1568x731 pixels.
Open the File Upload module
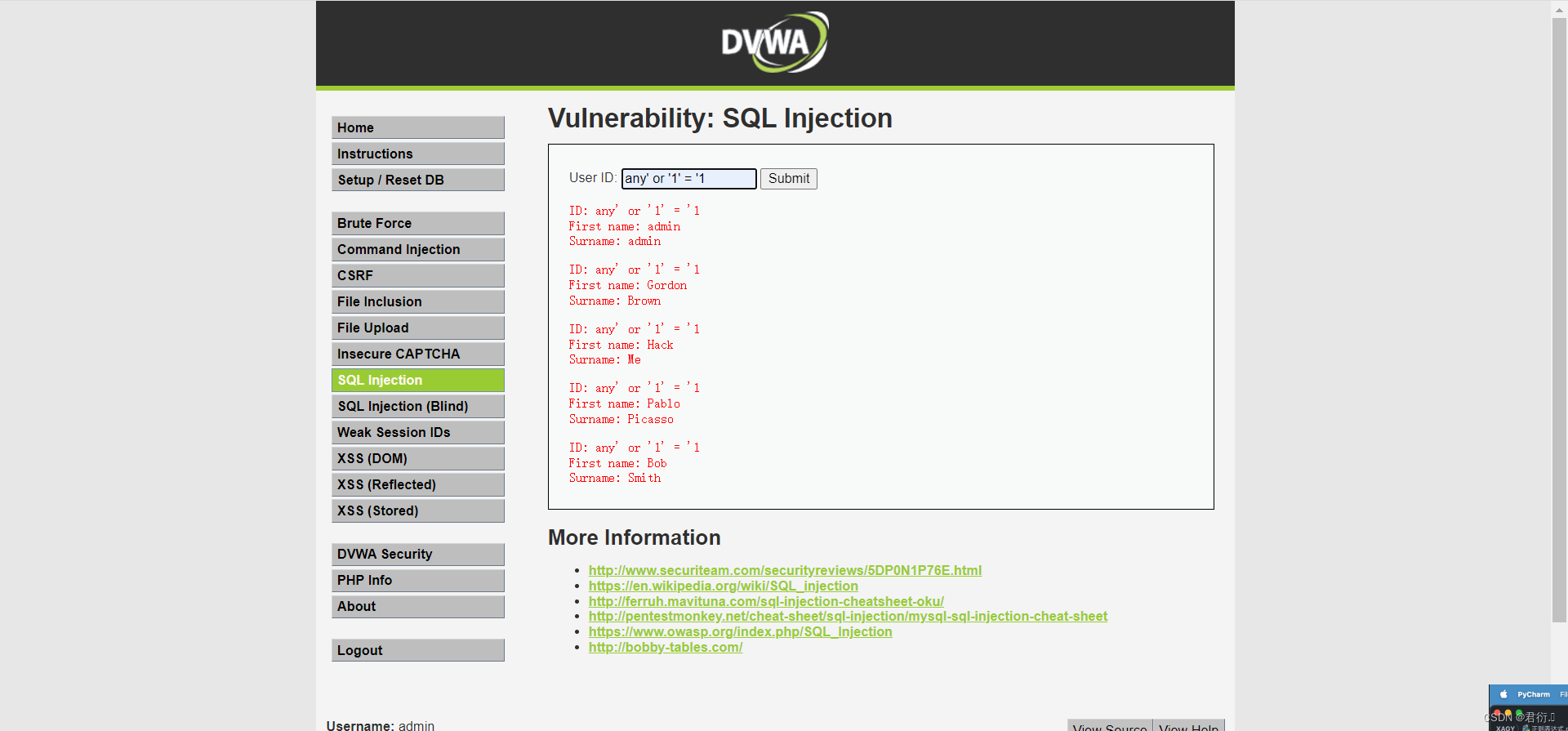[x=417, y=328]
